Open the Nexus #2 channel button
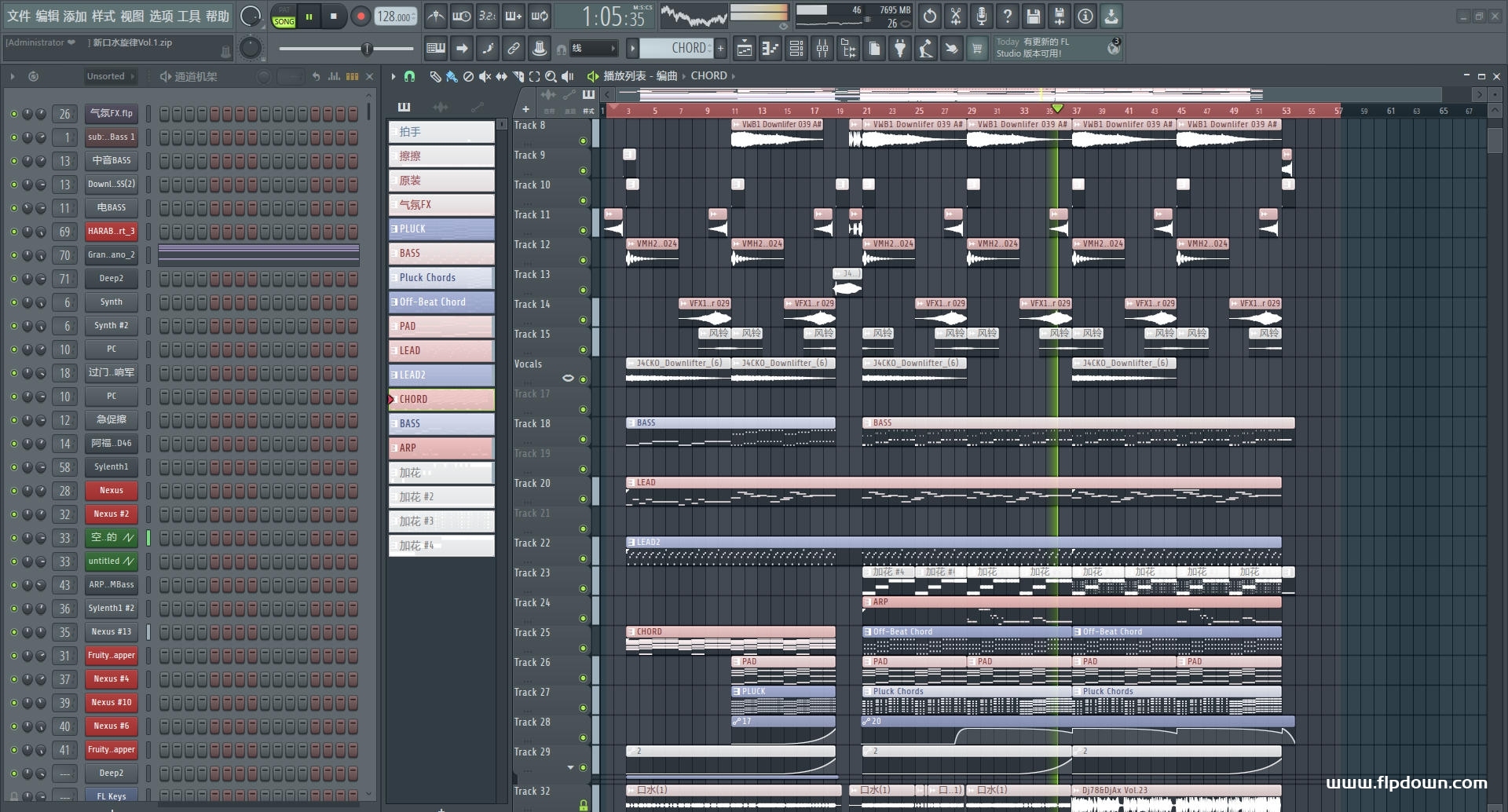Screen dimensions: 1508x812 [x=111, y=514]
